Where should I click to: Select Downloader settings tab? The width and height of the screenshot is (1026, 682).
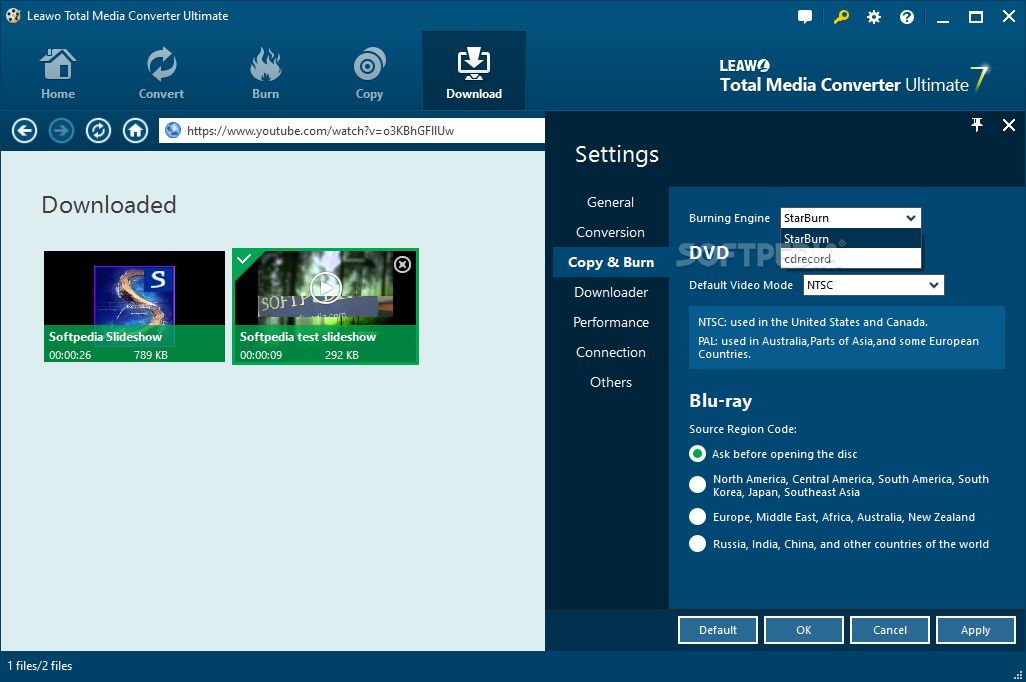610,293
